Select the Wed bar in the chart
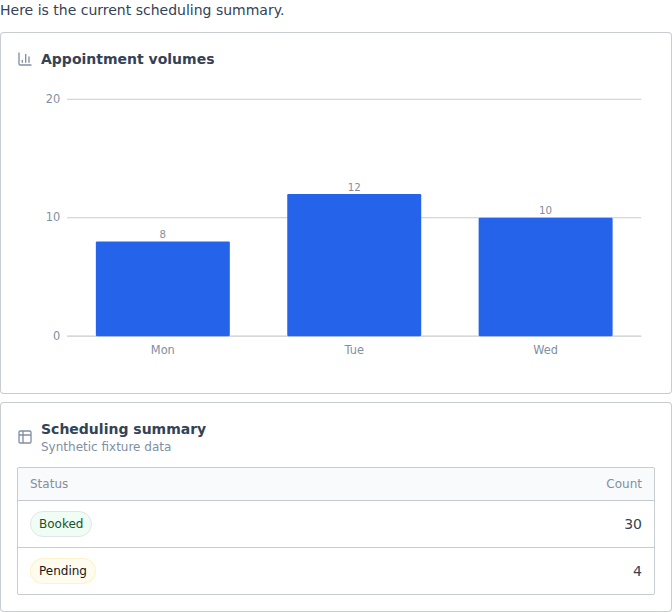Image resolution: width=672 pixels, height=612 pixels. (x=546, y=277)
